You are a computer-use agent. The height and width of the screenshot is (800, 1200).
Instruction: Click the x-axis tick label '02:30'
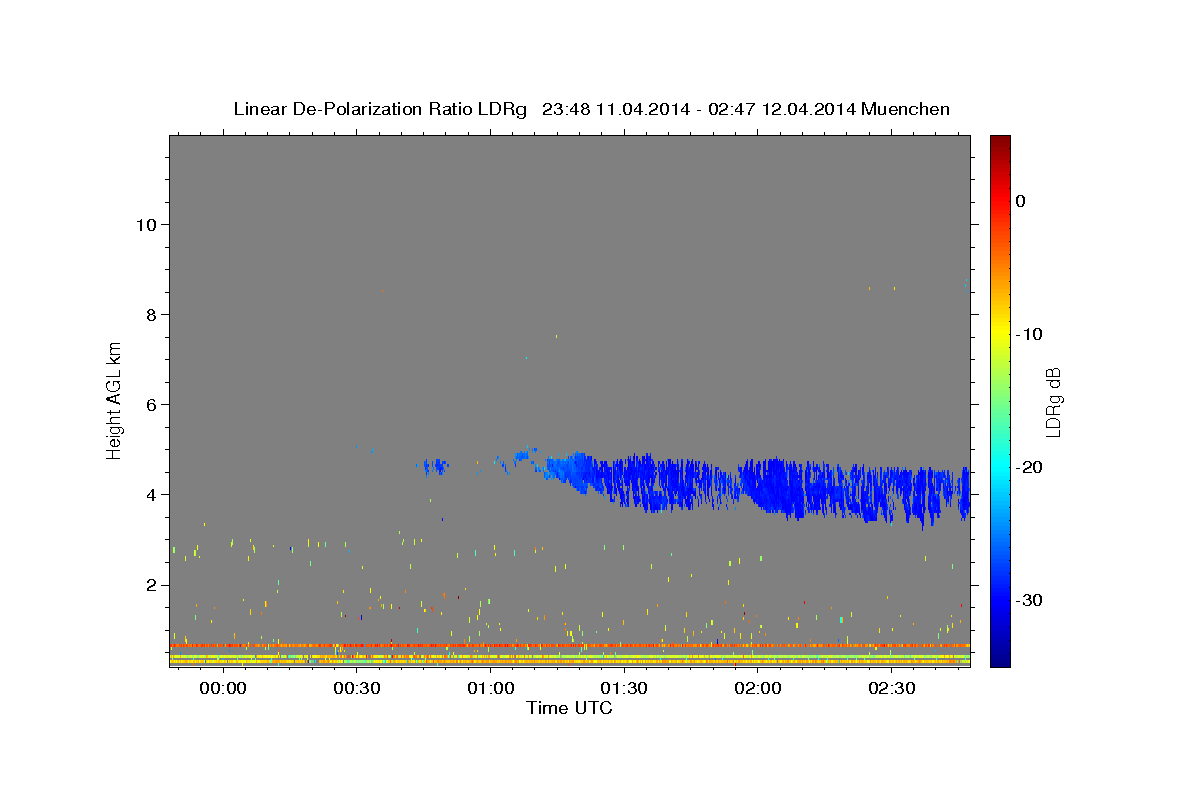tap(892, 689)
